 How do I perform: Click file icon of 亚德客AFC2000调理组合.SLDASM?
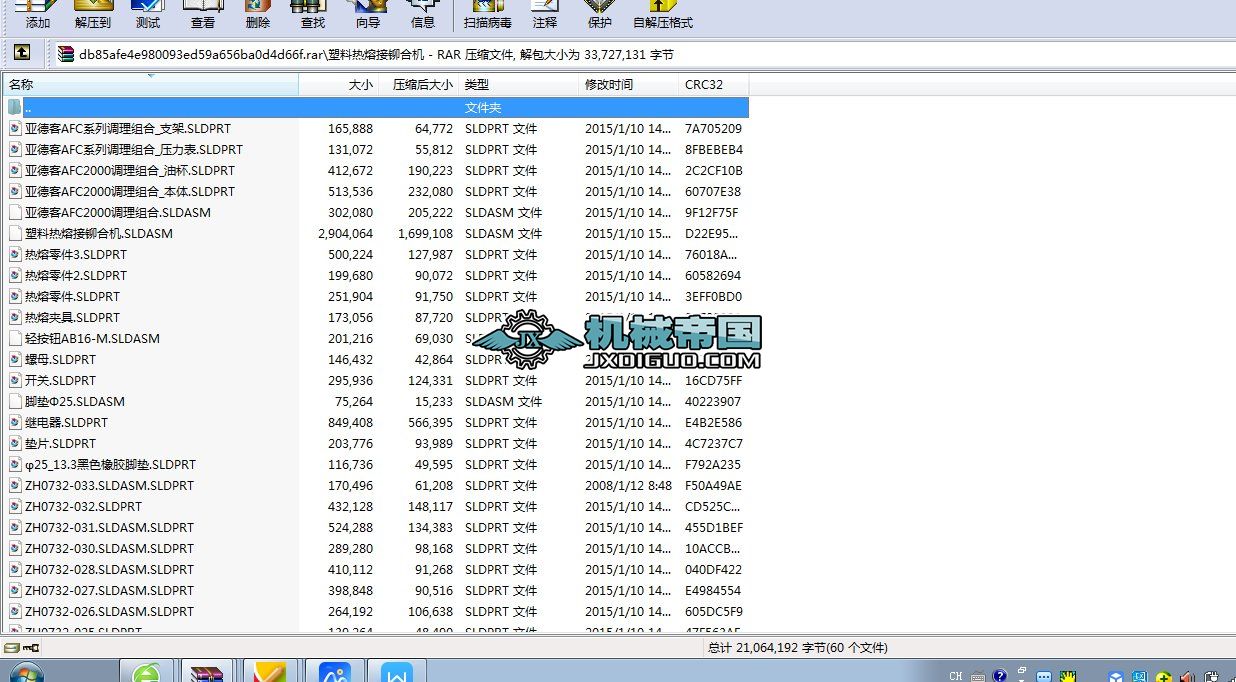point(15,212)
